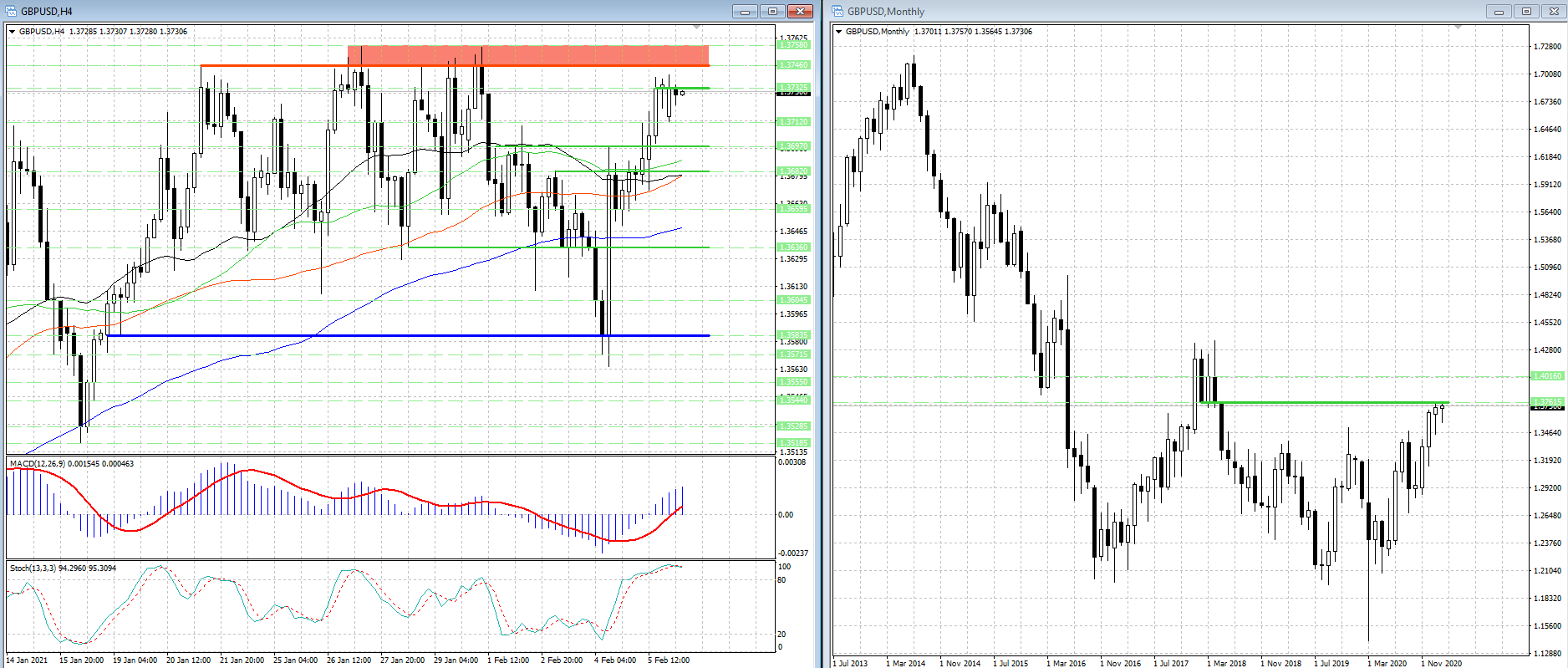Click the chart shift marker on H4 chart
1568x668 pixels.
[x=696, y=28]
